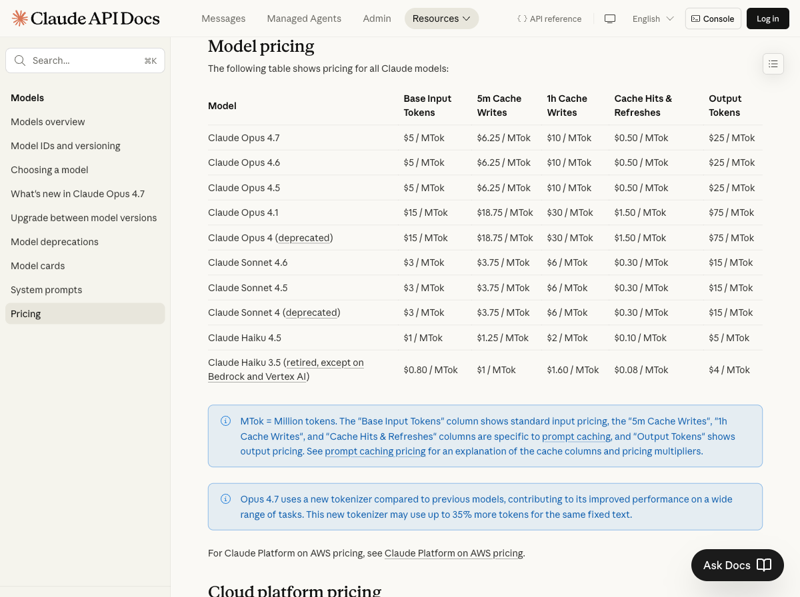Open the English language selector
This screenshot has width=800, height=597.
653,19
